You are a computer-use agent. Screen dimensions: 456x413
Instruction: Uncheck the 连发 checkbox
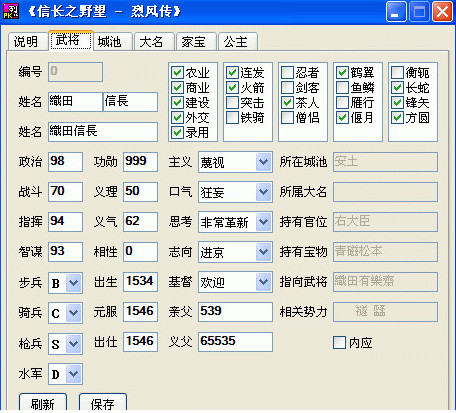pos(232,72)
